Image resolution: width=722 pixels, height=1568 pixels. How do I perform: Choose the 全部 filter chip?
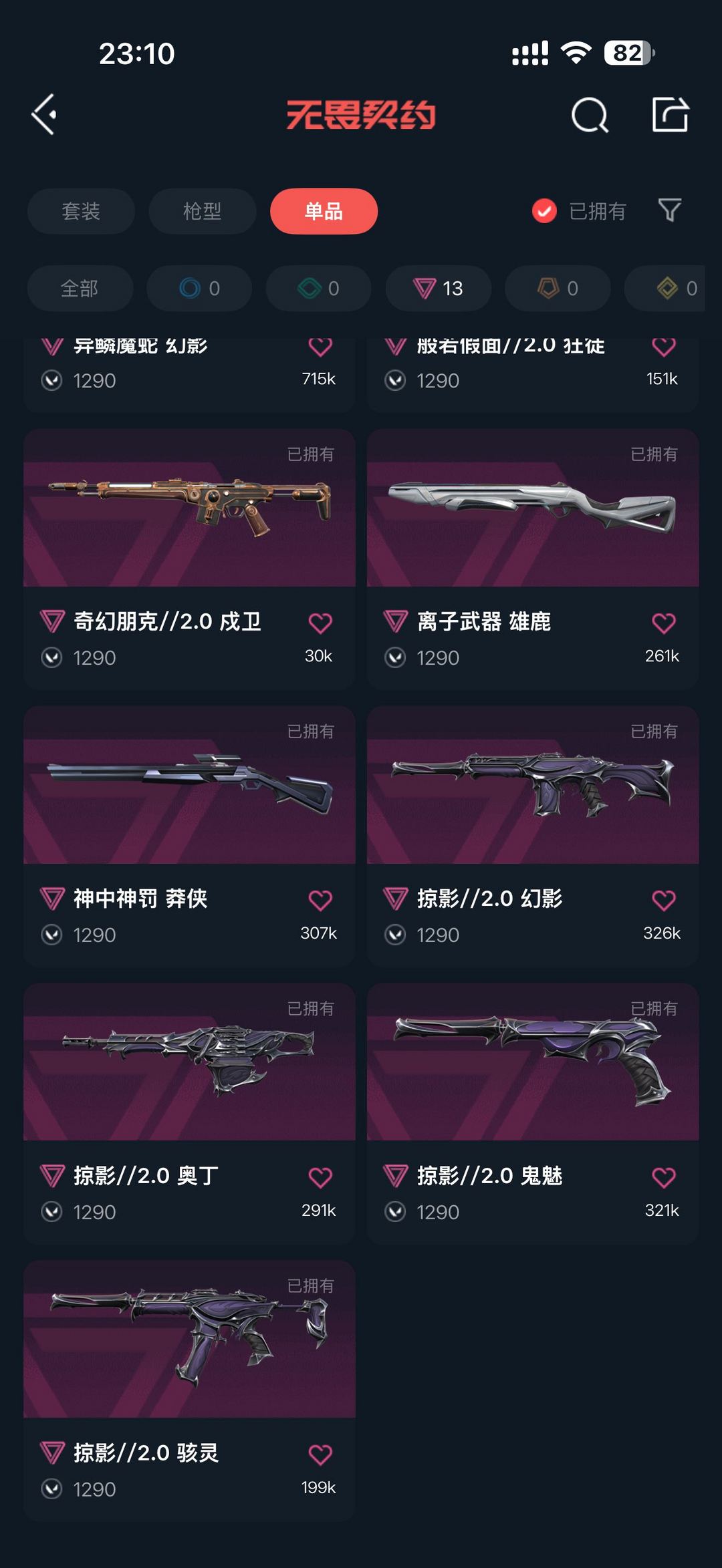pos(80,288)
